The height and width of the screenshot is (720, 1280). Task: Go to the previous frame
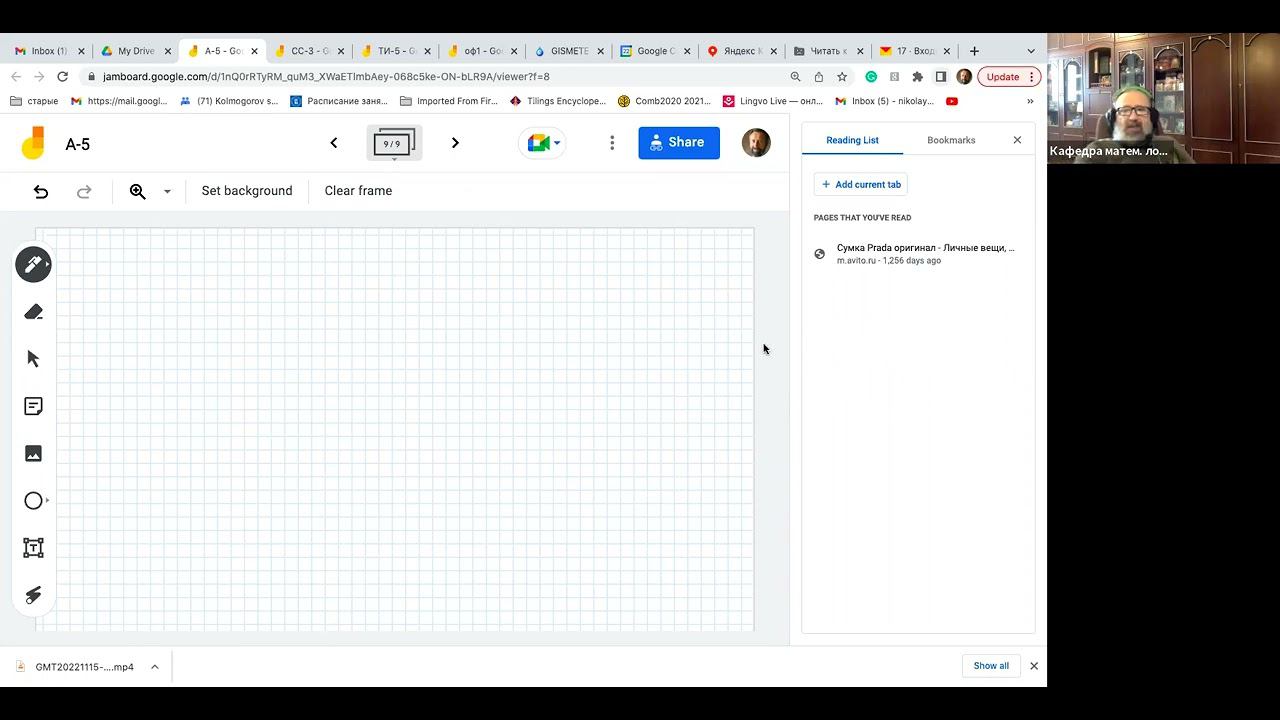pyautogui.click(x=334, y=143)
